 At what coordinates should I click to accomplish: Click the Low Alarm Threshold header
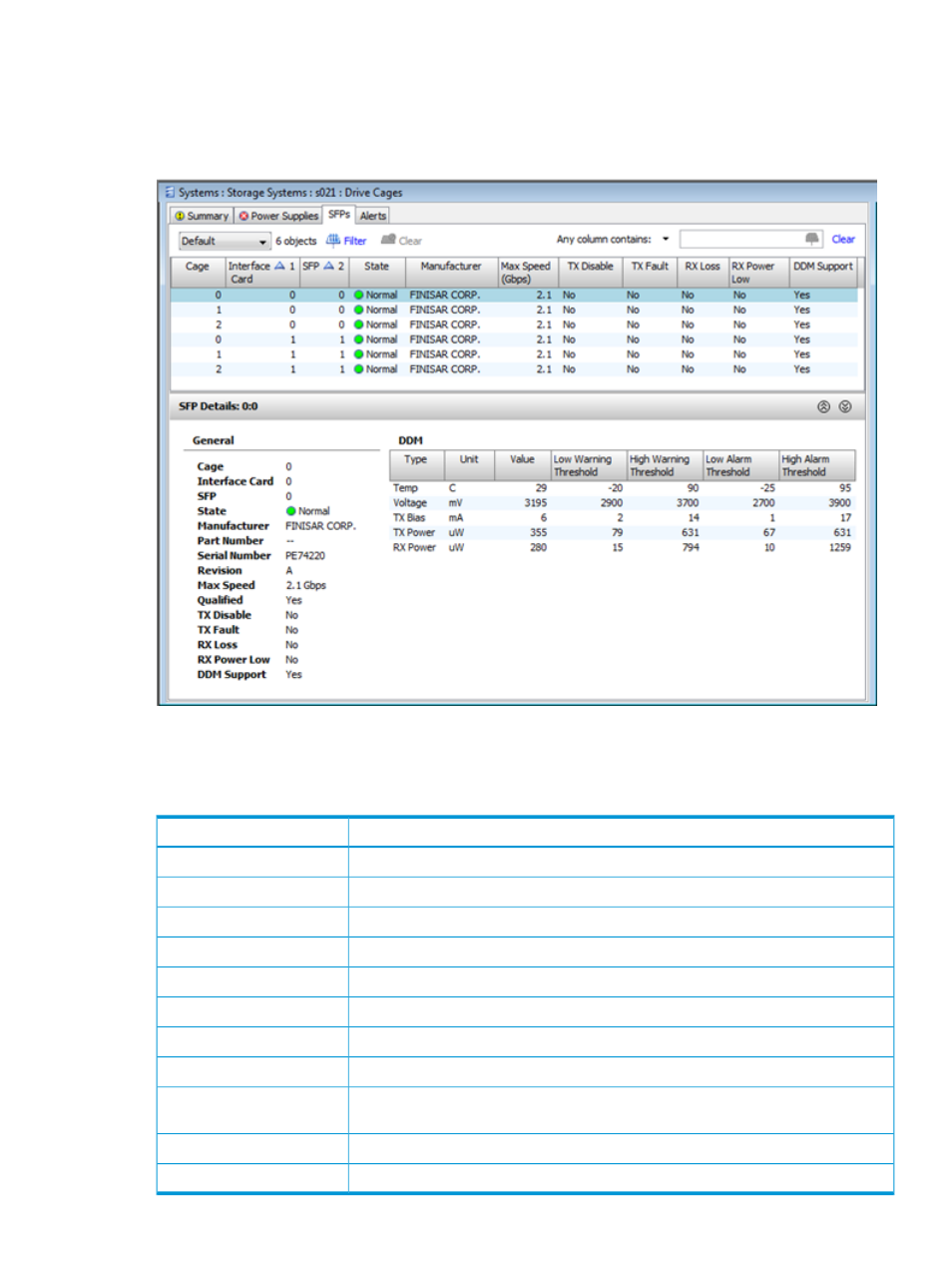tap(740, 465)
